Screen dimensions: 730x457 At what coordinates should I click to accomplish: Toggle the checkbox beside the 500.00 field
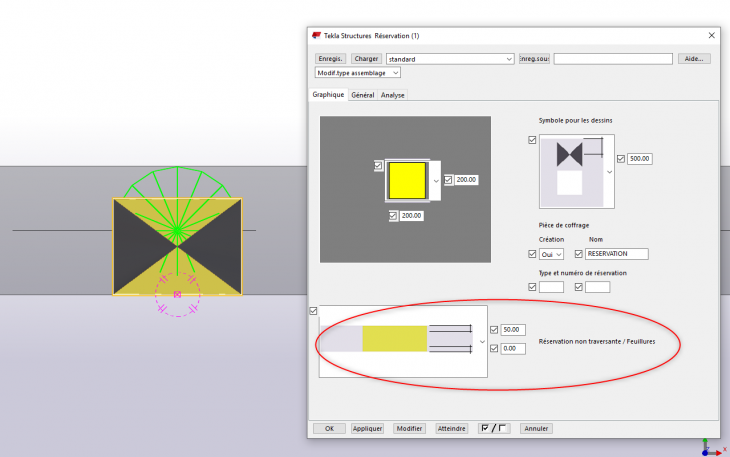tap(622, 158)
